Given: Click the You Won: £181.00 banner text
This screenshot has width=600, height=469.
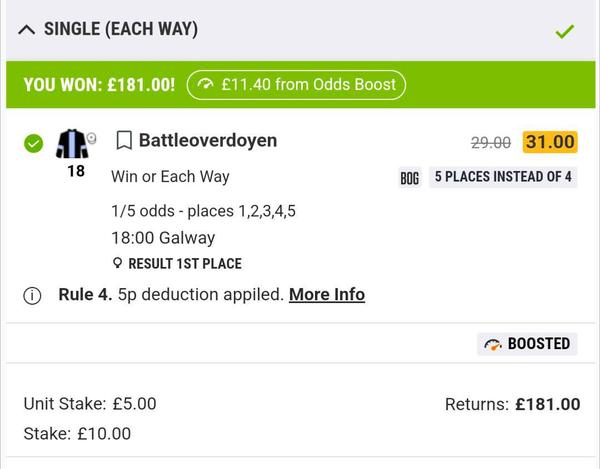Looking at the screenshot, I should coord(99,85).
